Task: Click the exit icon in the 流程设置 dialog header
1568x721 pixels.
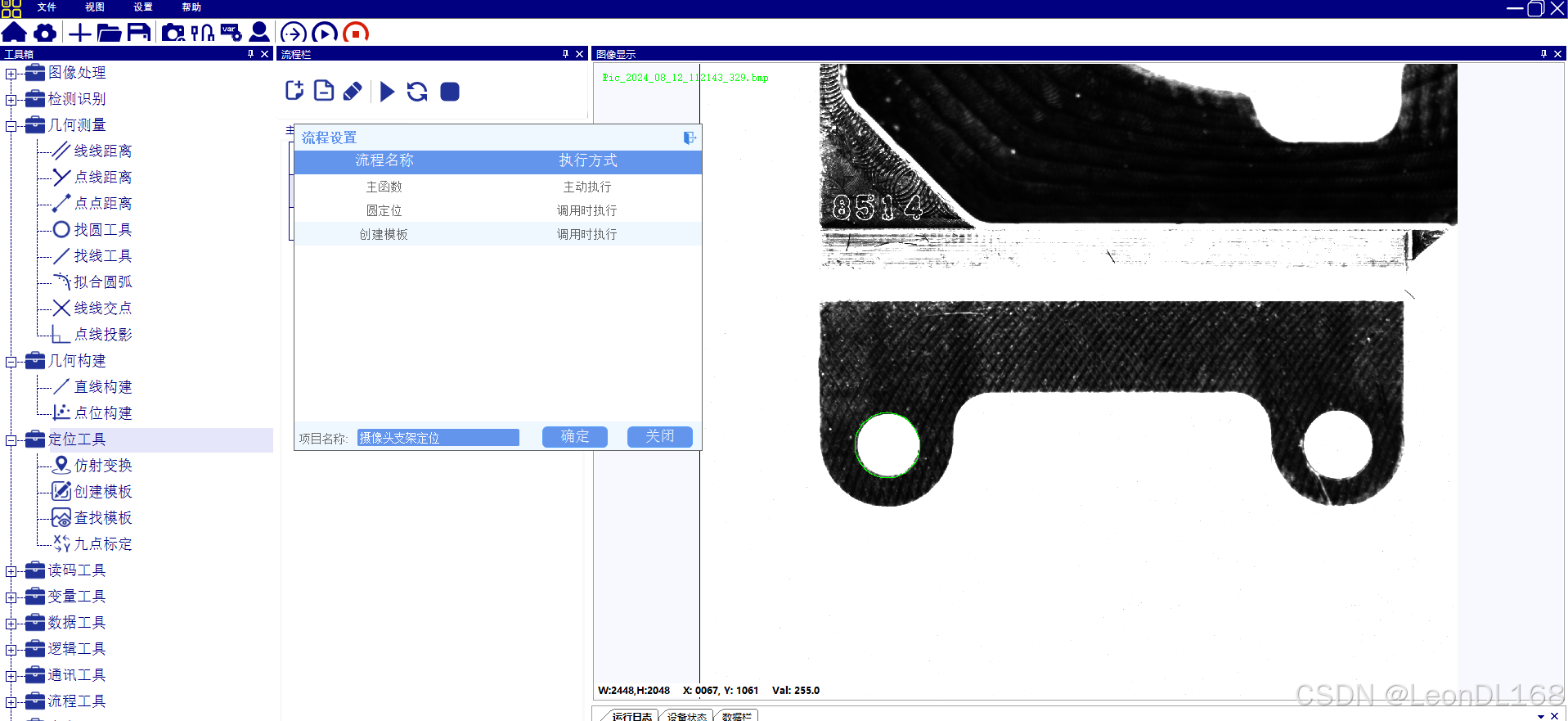Action: coord(690,137)
